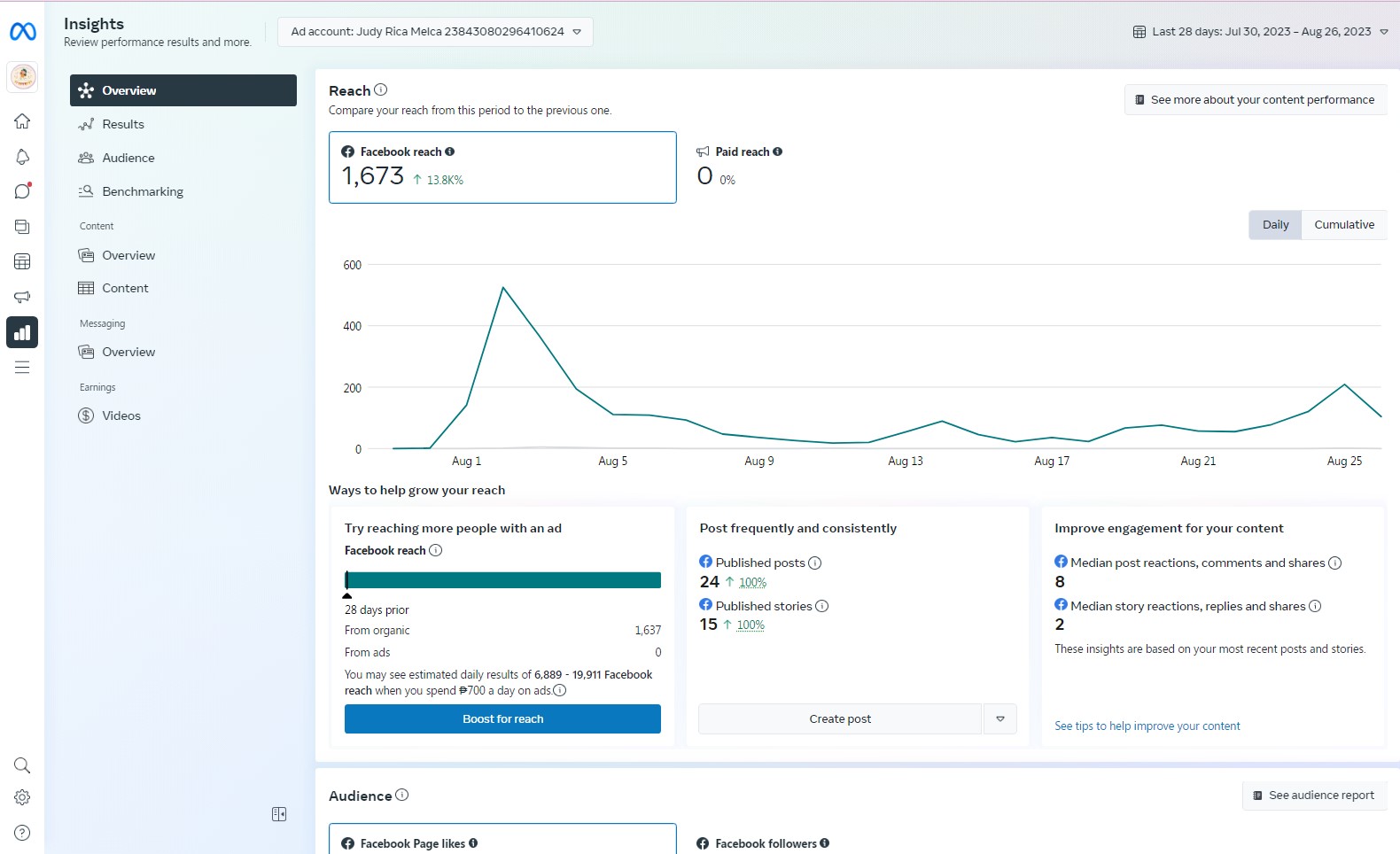Click Boost for reach button
Screen dimensions: 1400x854
click(502, 719)
